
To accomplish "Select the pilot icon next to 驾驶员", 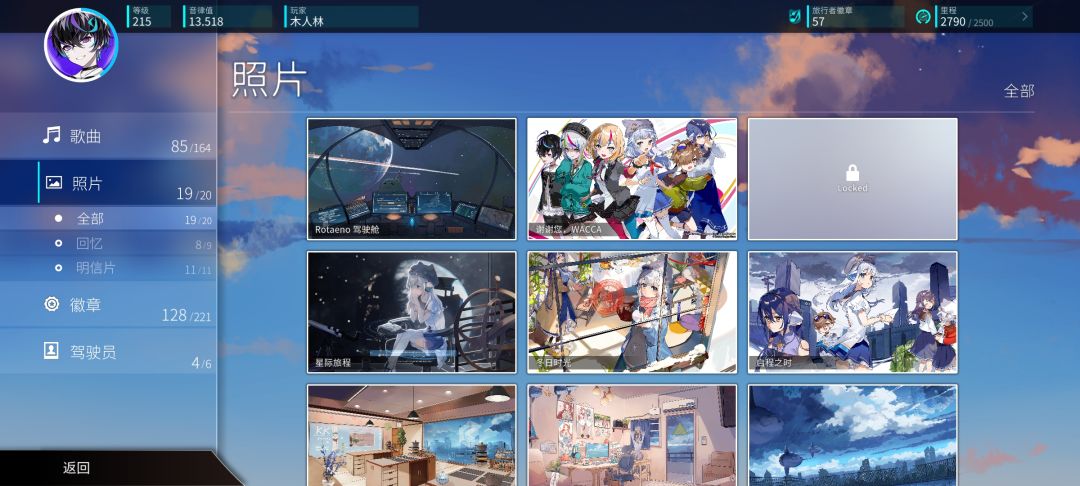I will click(51, 350).
